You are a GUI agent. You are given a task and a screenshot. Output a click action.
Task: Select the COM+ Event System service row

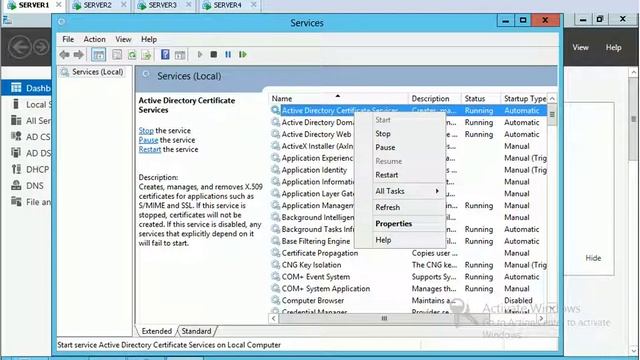click(x=408, y=277)
